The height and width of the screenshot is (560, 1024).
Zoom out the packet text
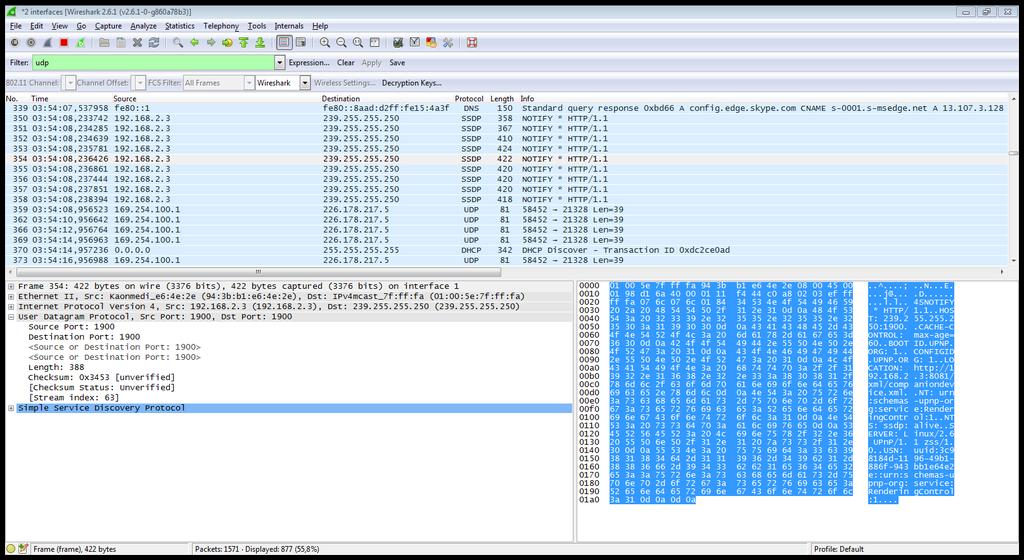tap(341, 42)
